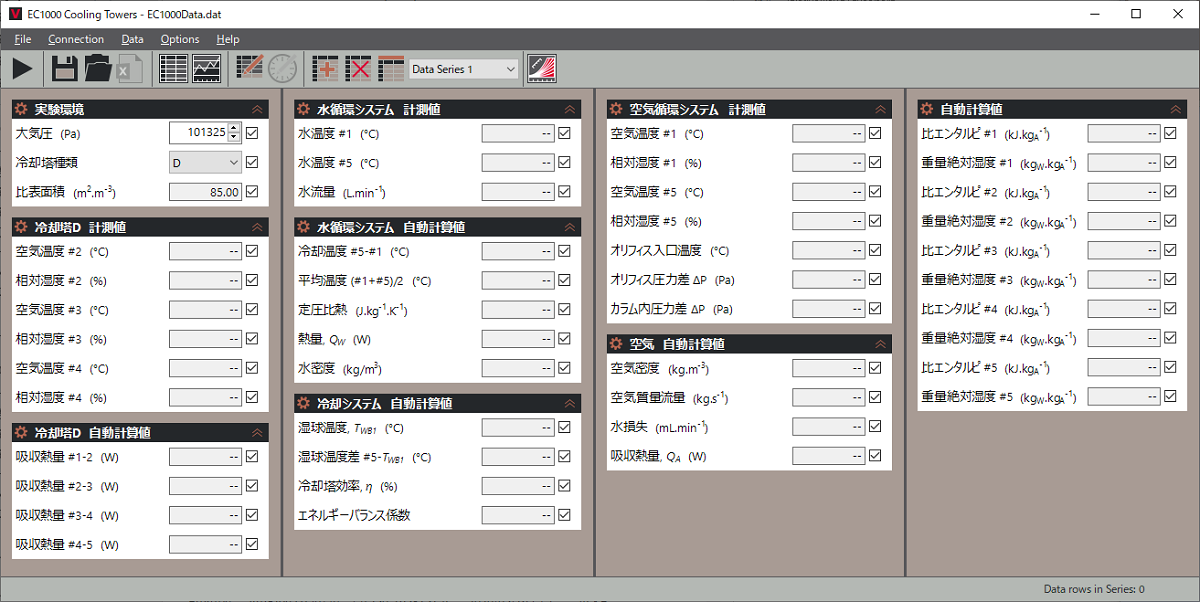This screenshot has height=602, width=1200.
Task: Click the gear icon of 冷却塔D 計測値
Action: 21,227
